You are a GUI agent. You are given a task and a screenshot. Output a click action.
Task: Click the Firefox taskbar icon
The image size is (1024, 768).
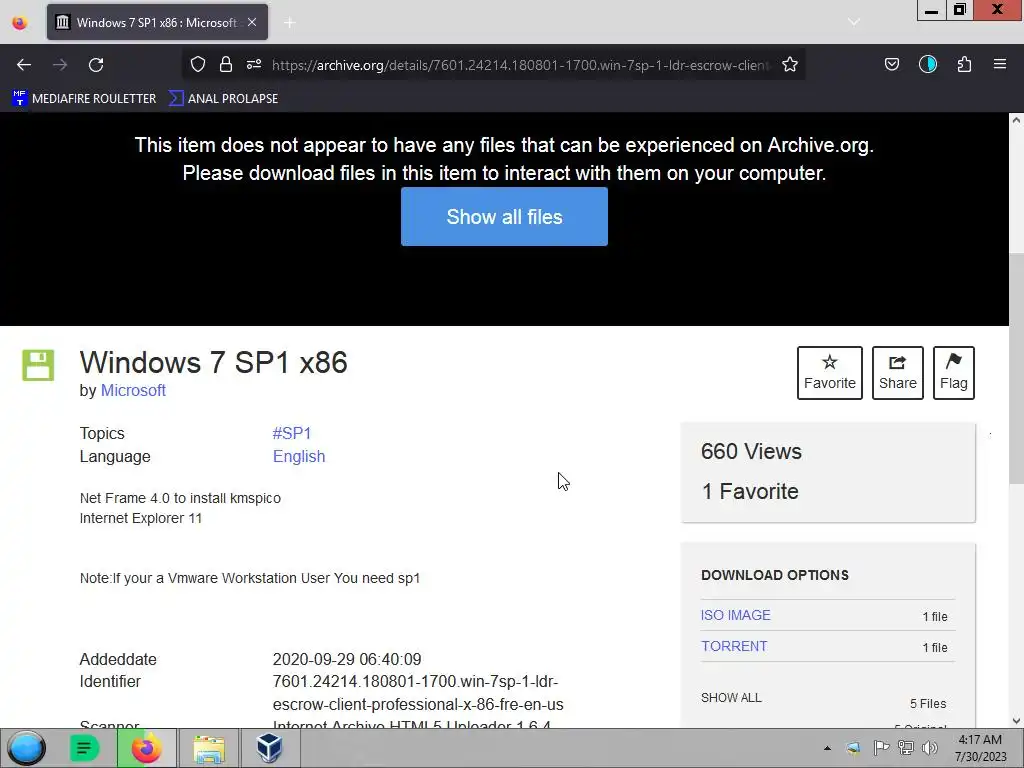point(147,748)
